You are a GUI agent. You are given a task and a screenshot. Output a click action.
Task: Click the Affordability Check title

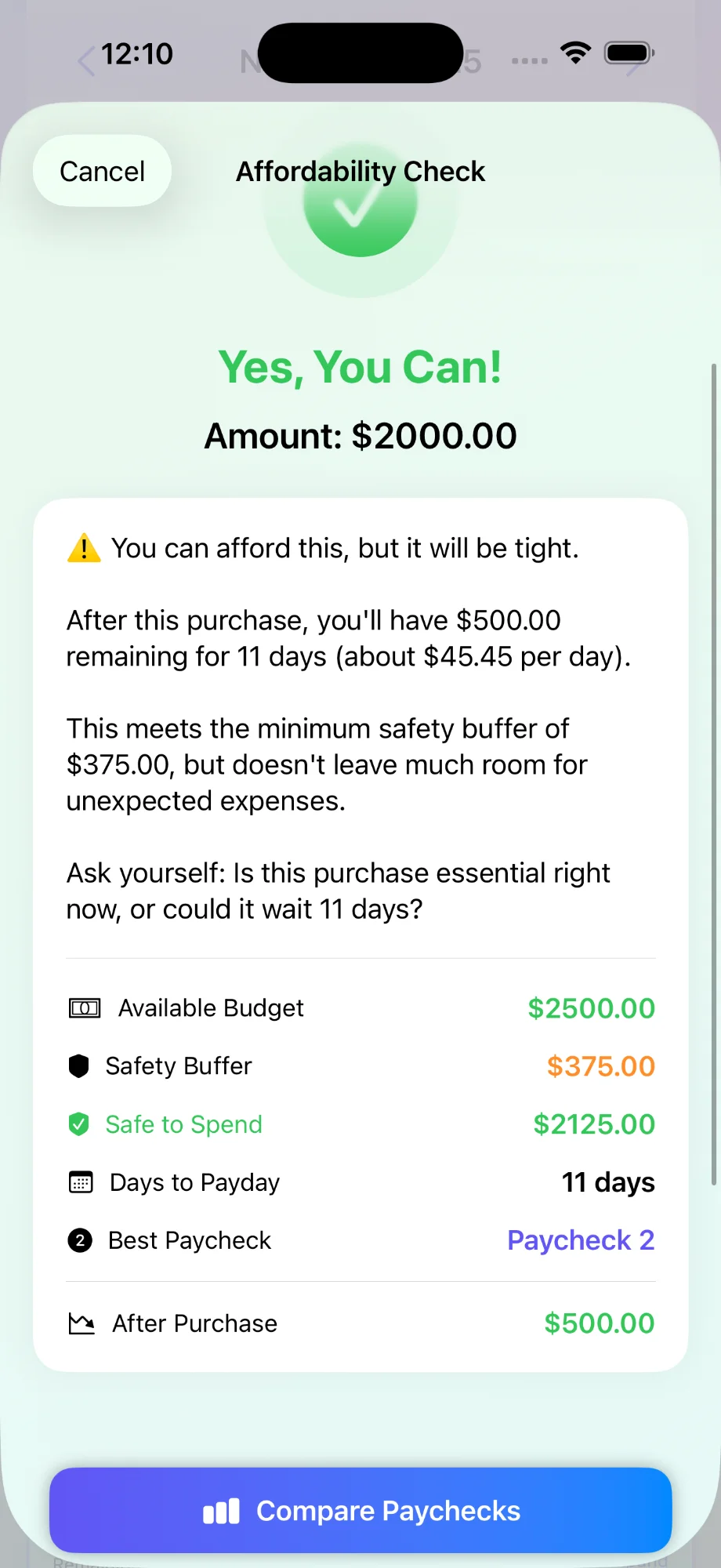coord(360,171)
